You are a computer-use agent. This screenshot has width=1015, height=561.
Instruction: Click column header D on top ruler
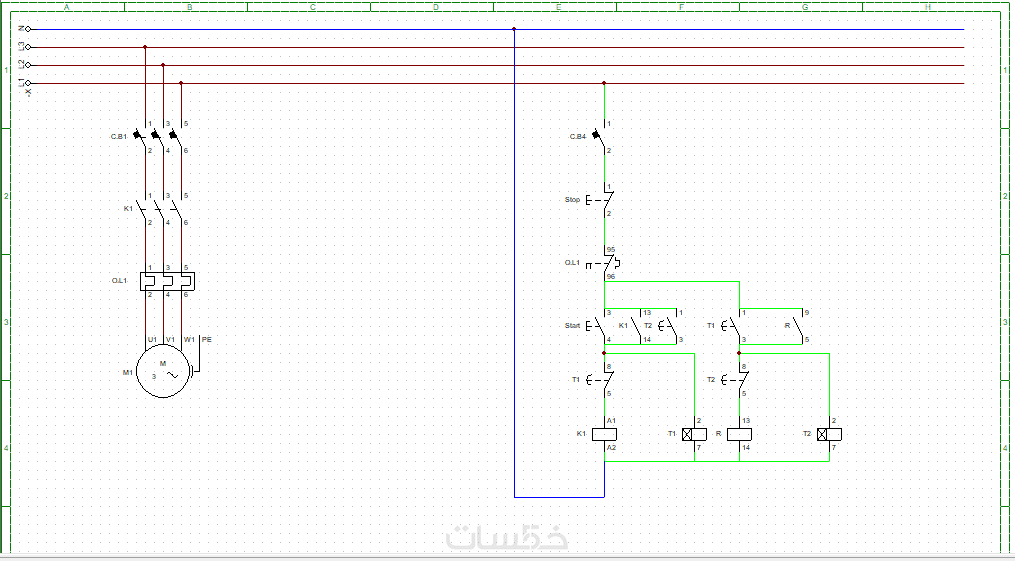(x=435, y=7)
